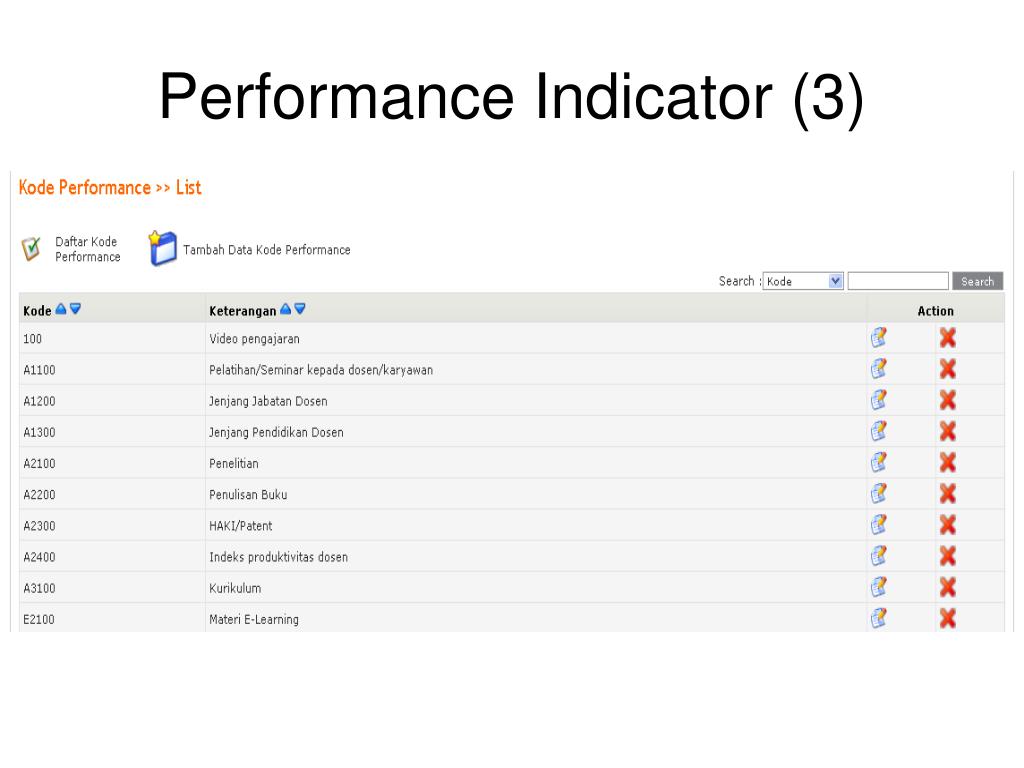
Task: Edit the A2100 Penelitian row
Action: pyautogui.click(x=879, y=462)
